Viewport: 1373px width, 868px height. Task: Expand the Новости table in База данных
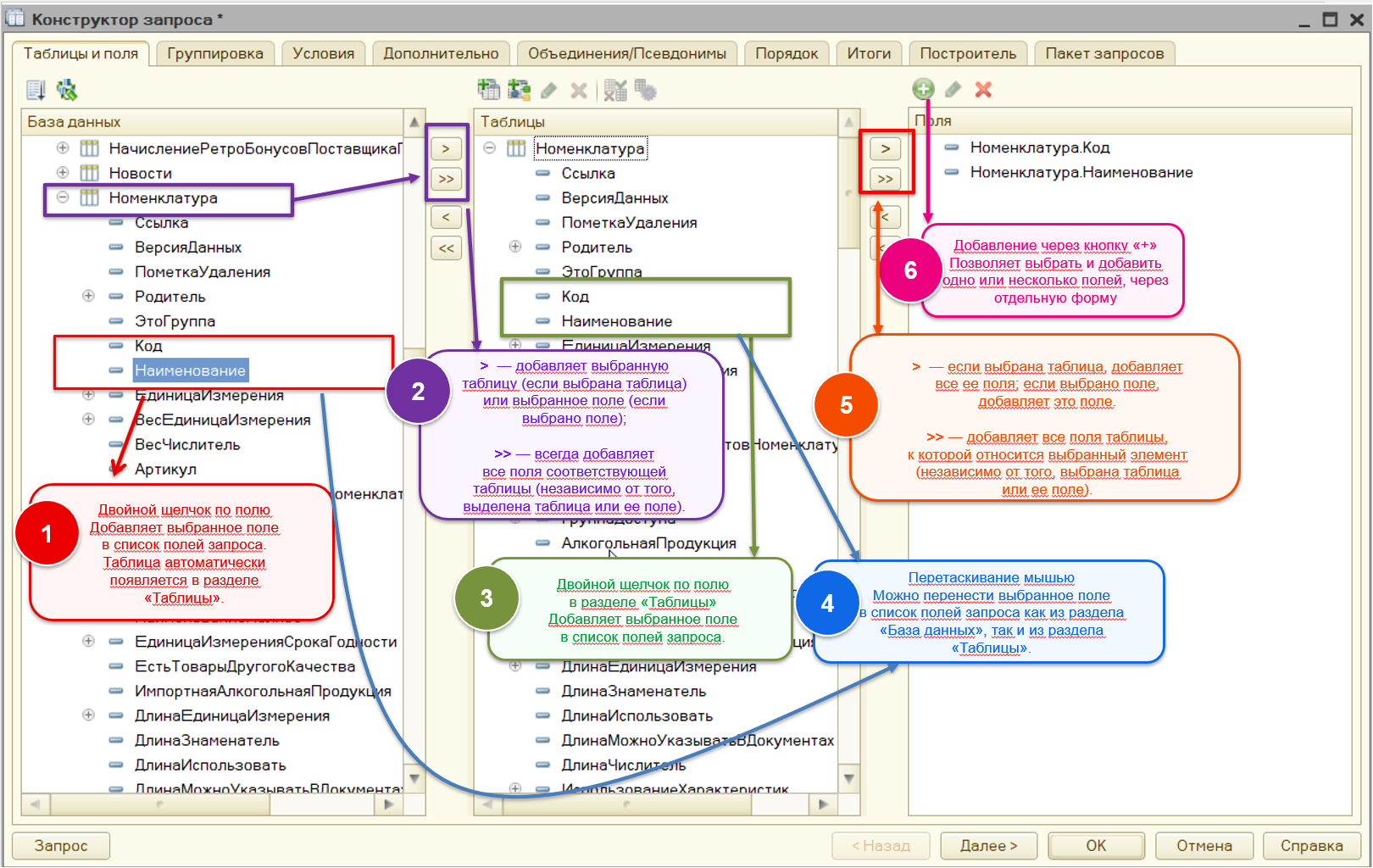coord(63,172)
